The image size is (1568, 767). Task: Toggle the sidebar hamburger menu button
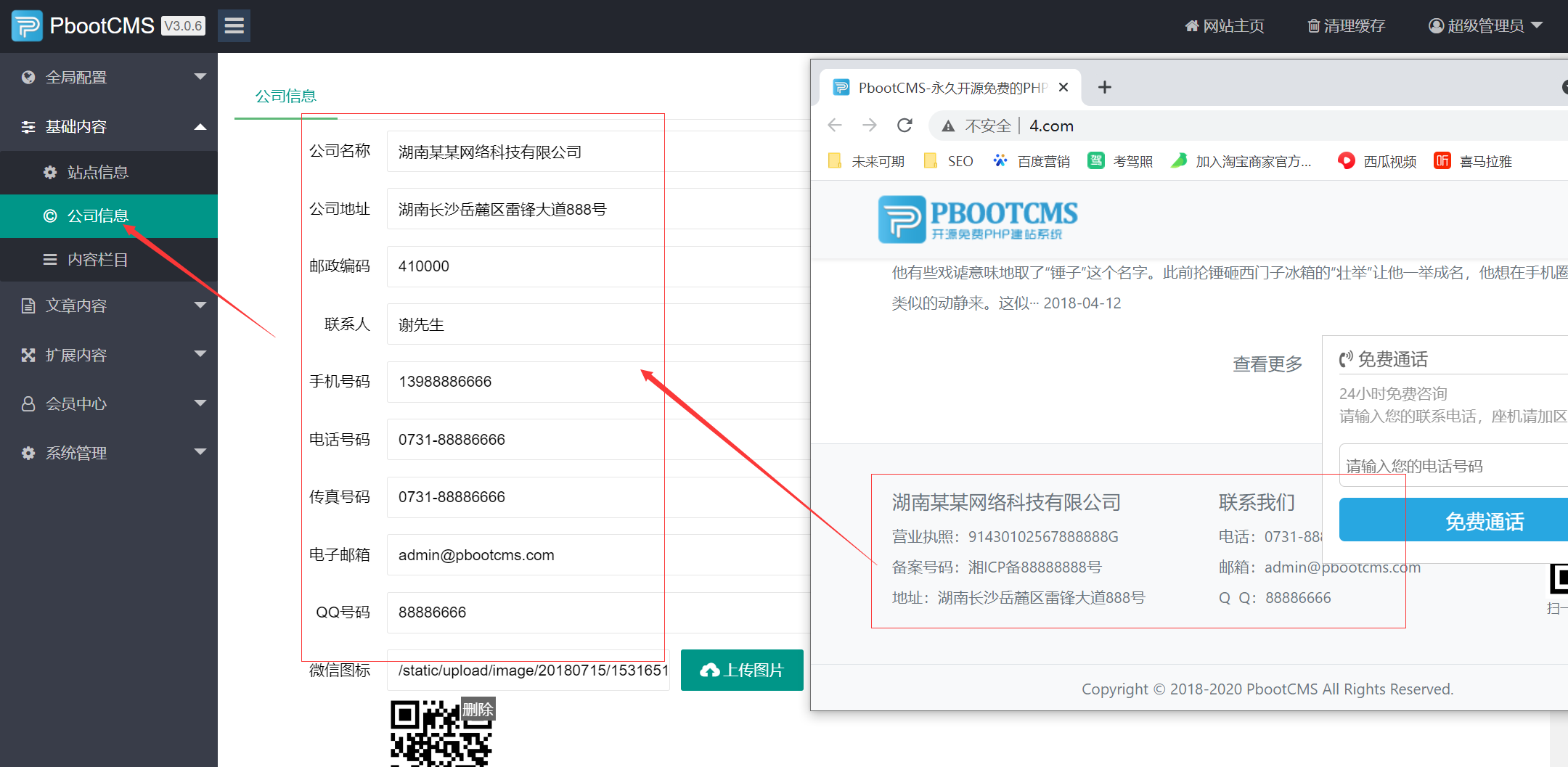point(234,26)
